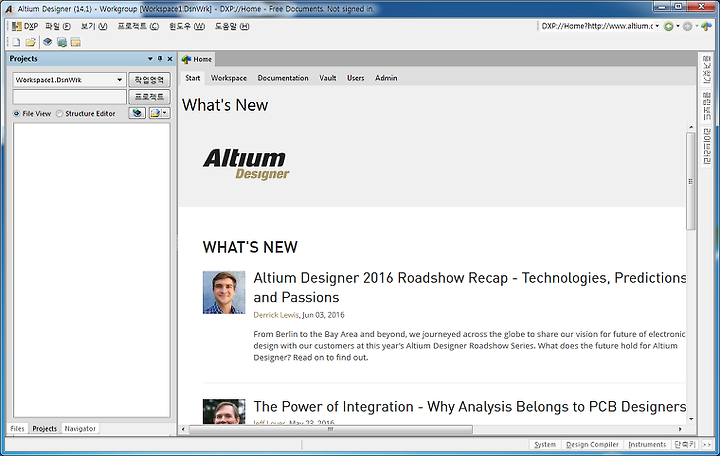Switch to the Files panel tab
Image resolution: width=720 pixels, height=456 pixels.
[17, 428]
